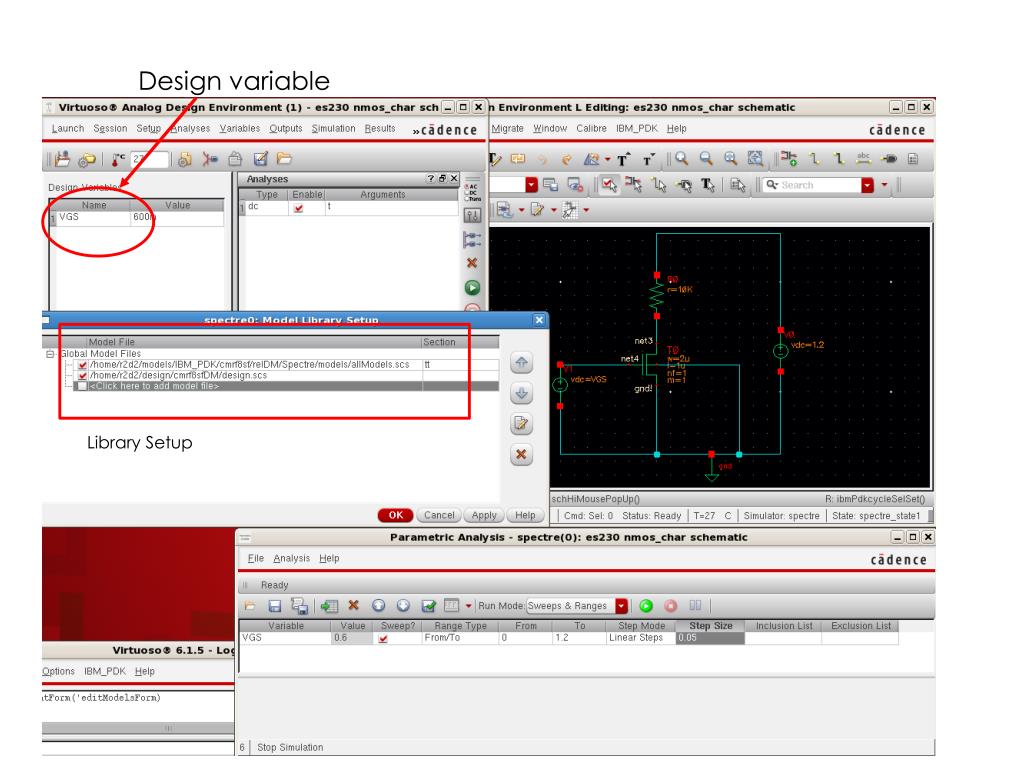Click the Choose Analyses AC/DC/Trans icon

click(x=472, y=192)
